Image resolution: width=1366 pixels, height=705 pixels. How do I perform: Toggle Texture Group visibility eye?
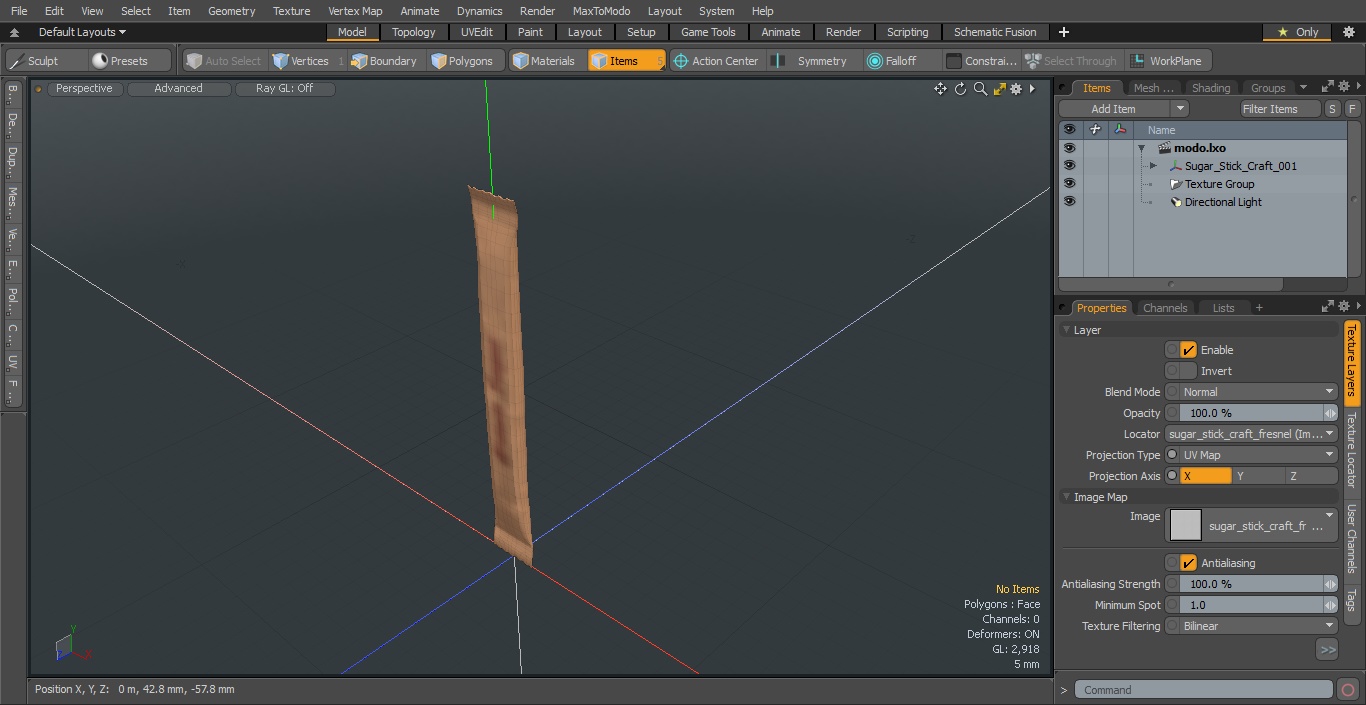pyautogui.click(x=1069, y=184)
